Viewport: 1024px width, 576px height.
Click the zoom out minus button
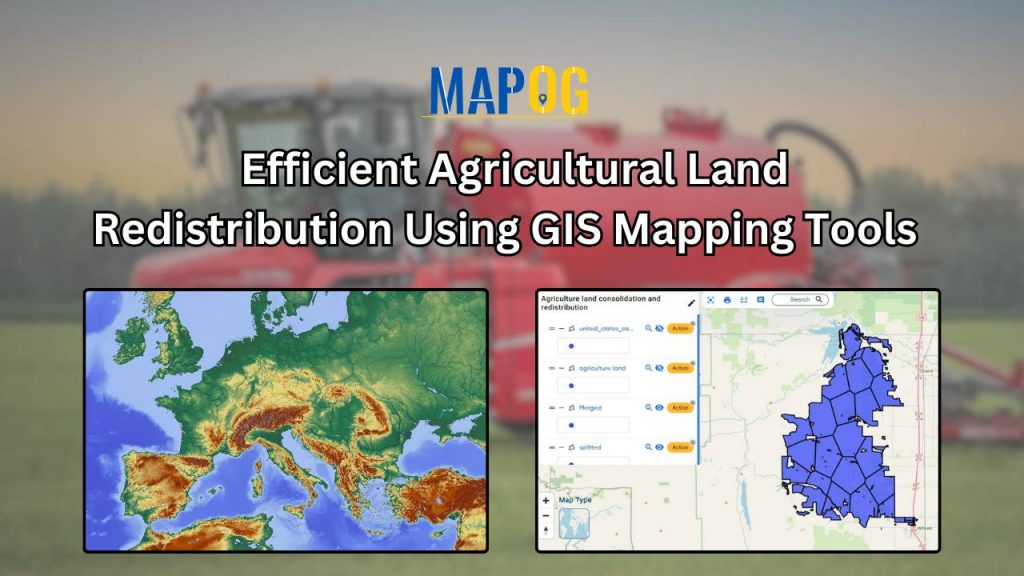546,516
